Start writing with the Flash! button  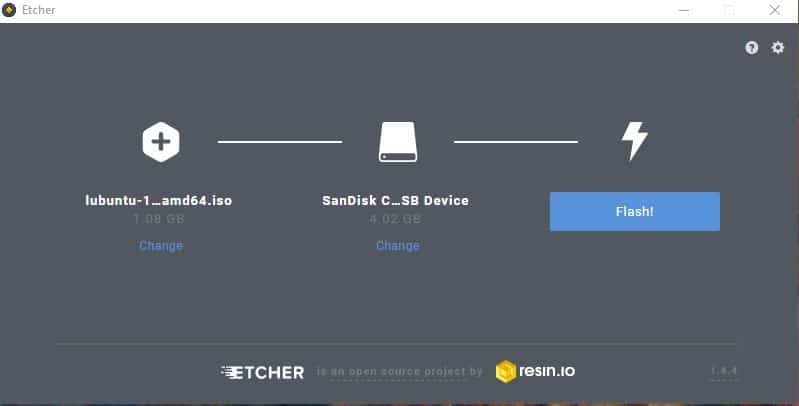coord(635,211)
